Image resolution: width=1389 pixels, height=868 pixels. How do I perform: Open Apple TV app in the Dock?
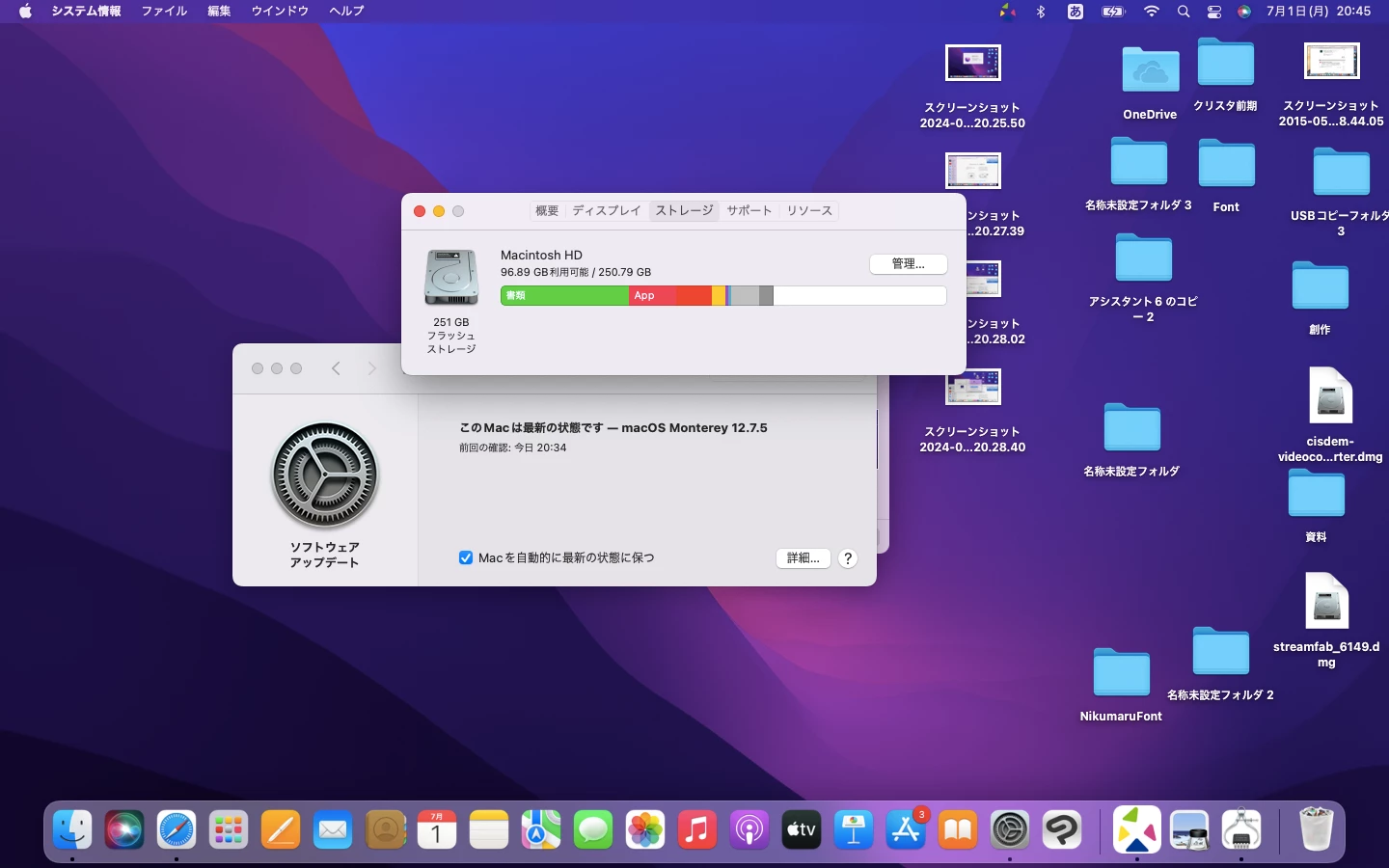[x=802, y=829]
